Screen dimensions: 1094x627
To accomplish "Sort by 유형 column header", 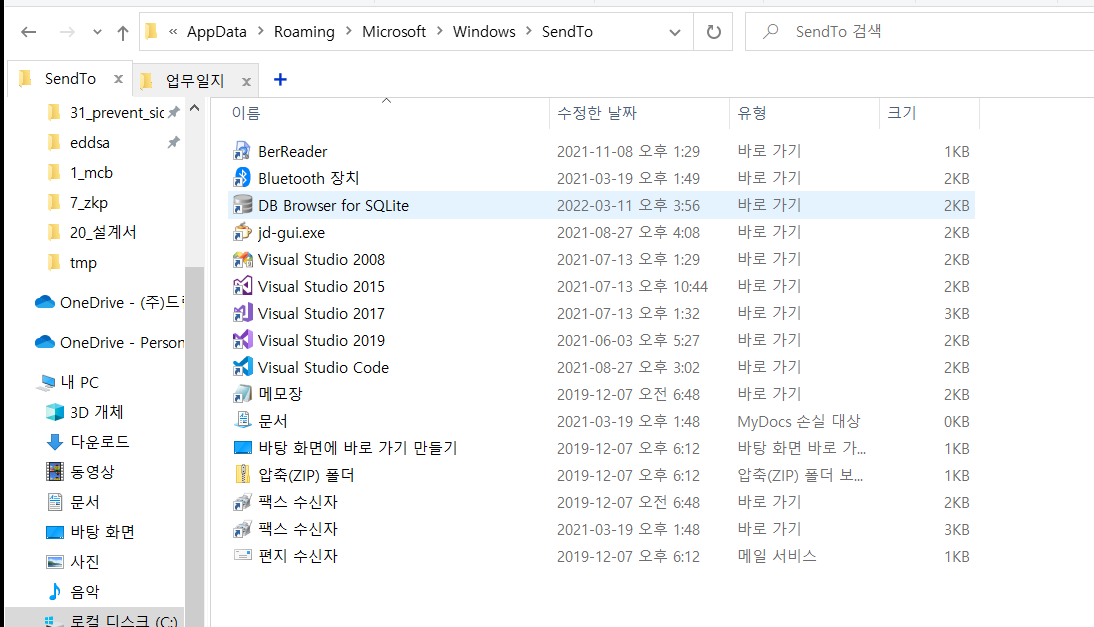I will pyautogui.click(x=752, y=113).
